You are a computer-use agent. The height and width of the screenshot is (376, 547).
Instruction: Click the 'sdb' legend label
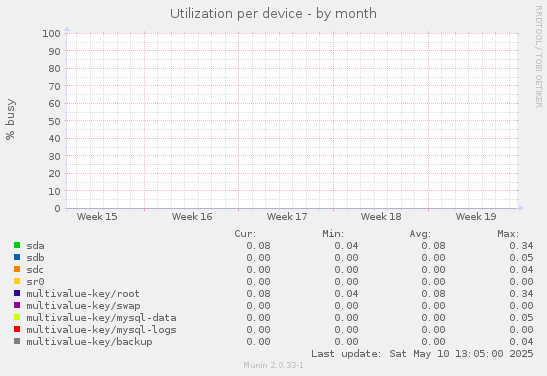coord(35,257)
